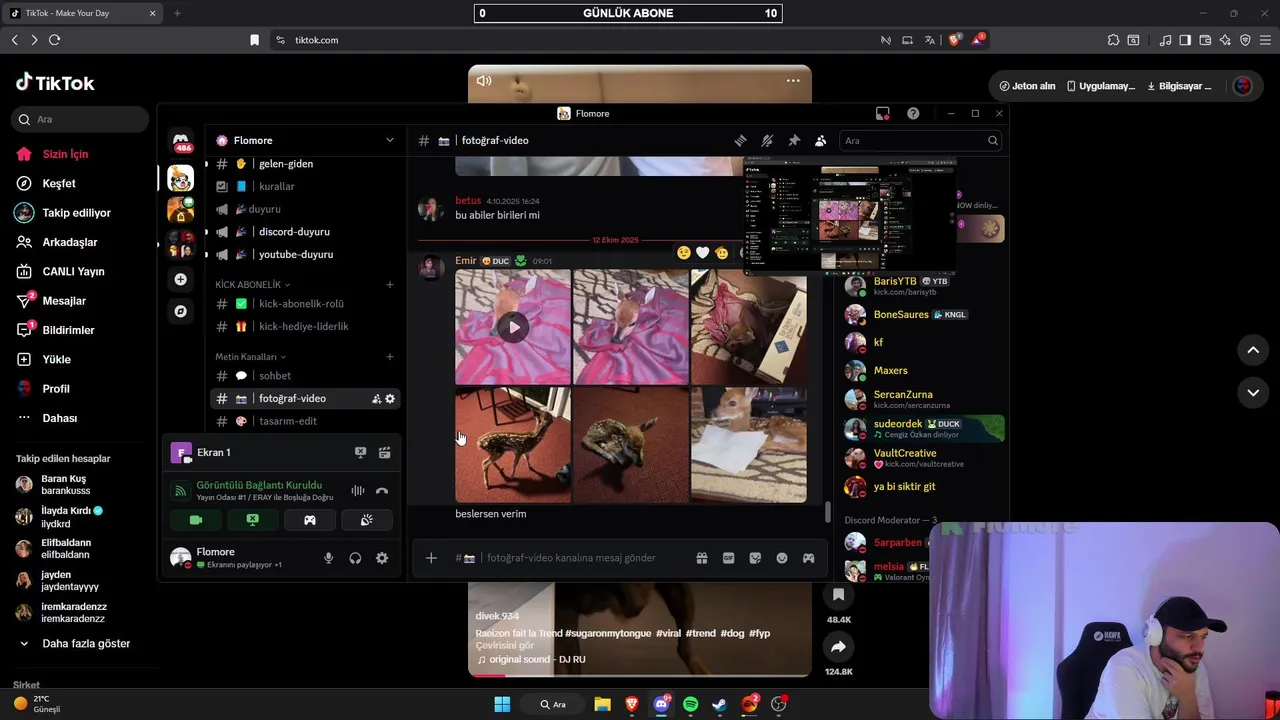The width and height of the screenshot is (1280, 720).
Task: Toggle the Discord camera button
Action: pyautogui.click(x=195, y=520)
